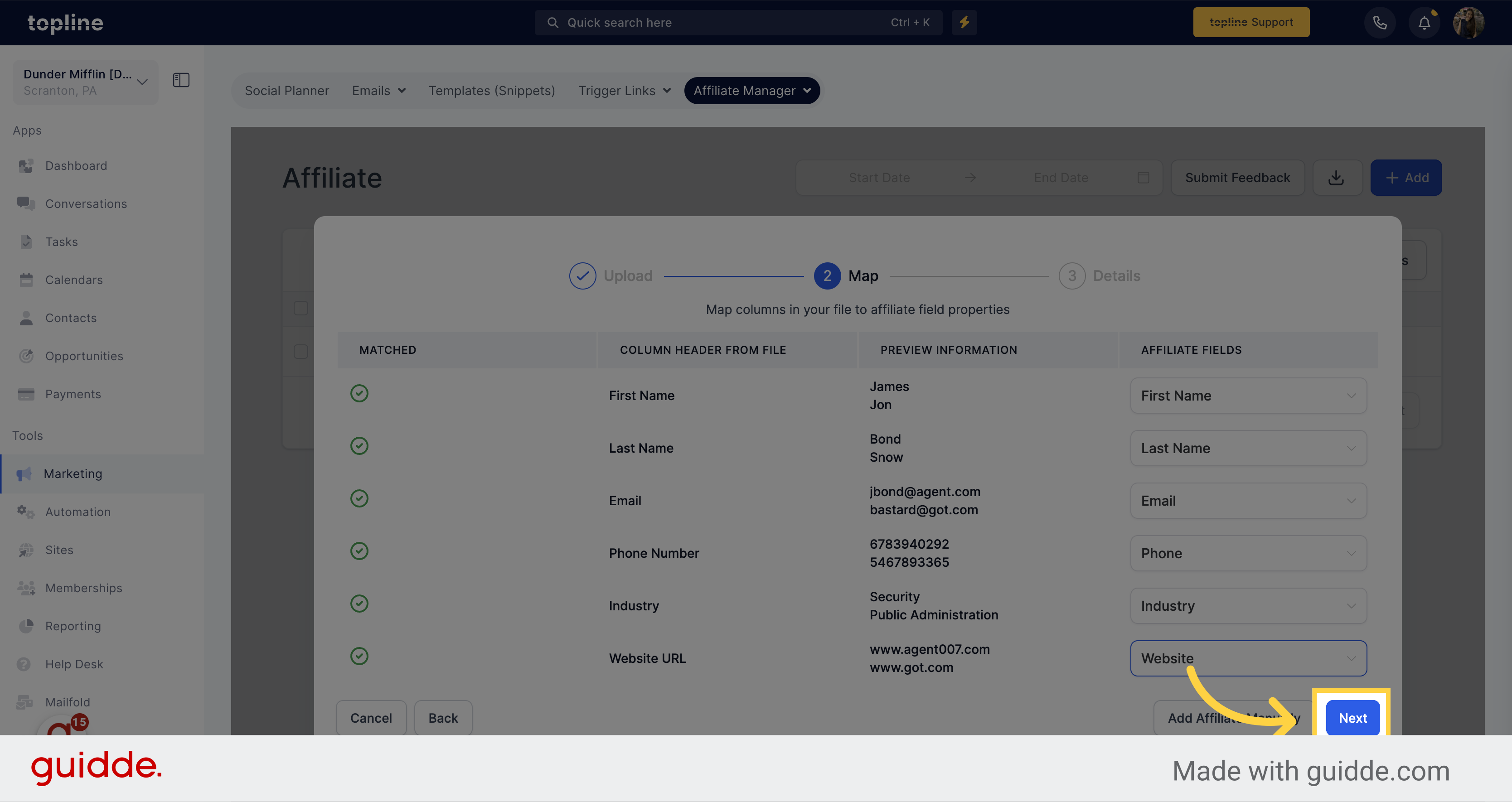Screen dimensions: 1512x802
Task: Click the download/export icon
Action: click(x=1336, y=177)
